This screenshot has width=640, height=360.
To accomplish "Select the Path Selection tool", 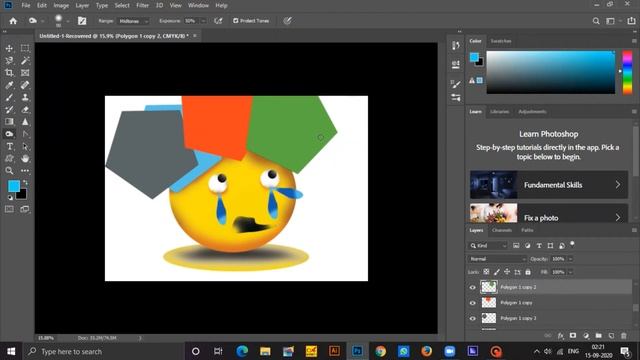I will pyautogui.click(x=25, y=146).
